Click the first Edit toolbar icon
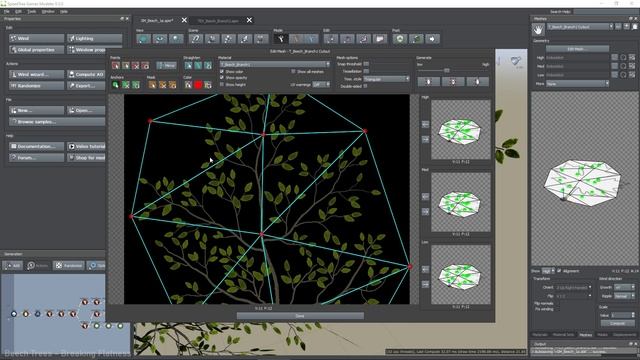Screen dimensions: 640x360 pyautogui.click(x=331, y=39)
